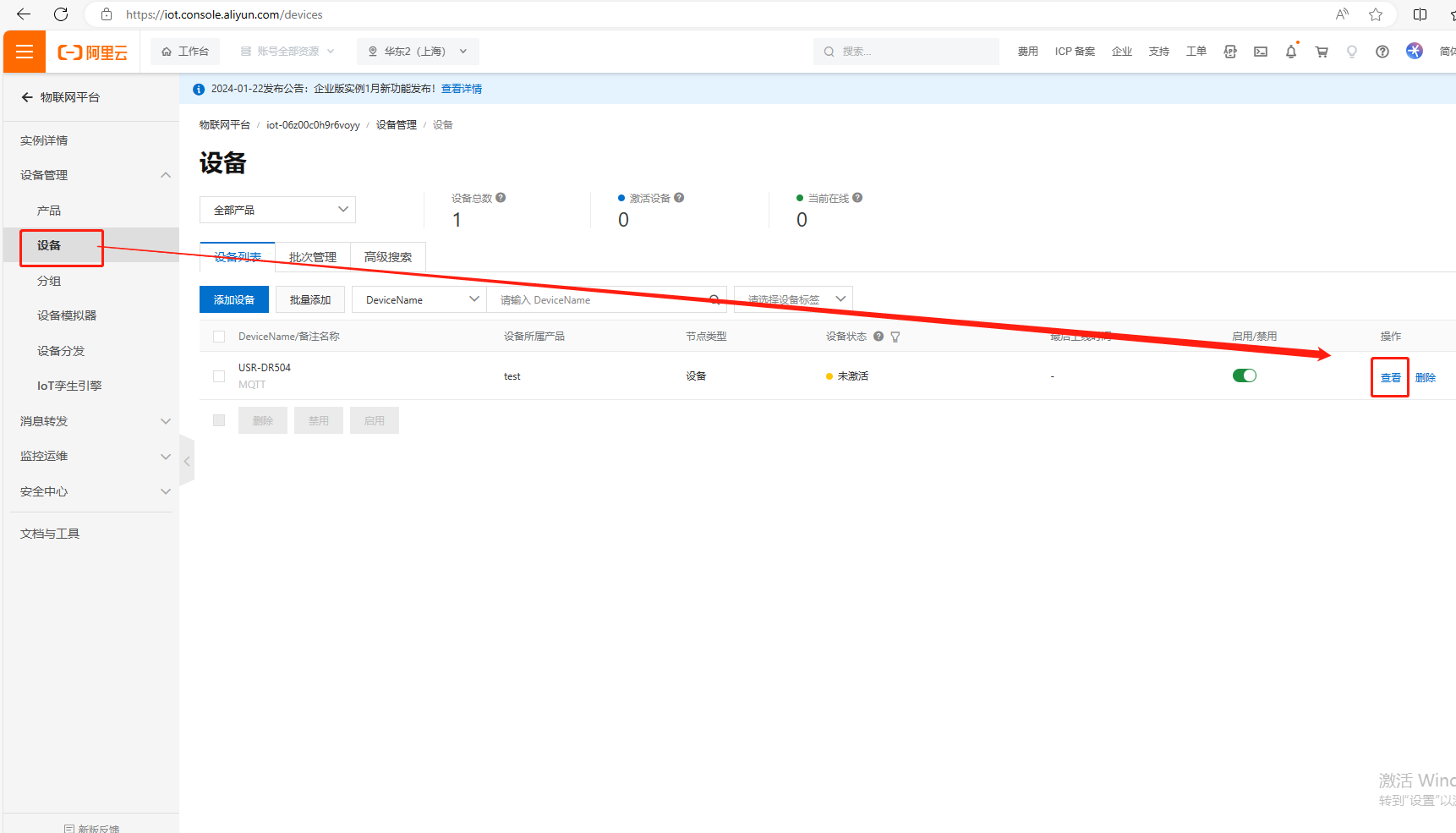This screenshot has height=833, width=1456.
Task: Click 查看 link for USR-DR504
Action: tap(1390, 377)
